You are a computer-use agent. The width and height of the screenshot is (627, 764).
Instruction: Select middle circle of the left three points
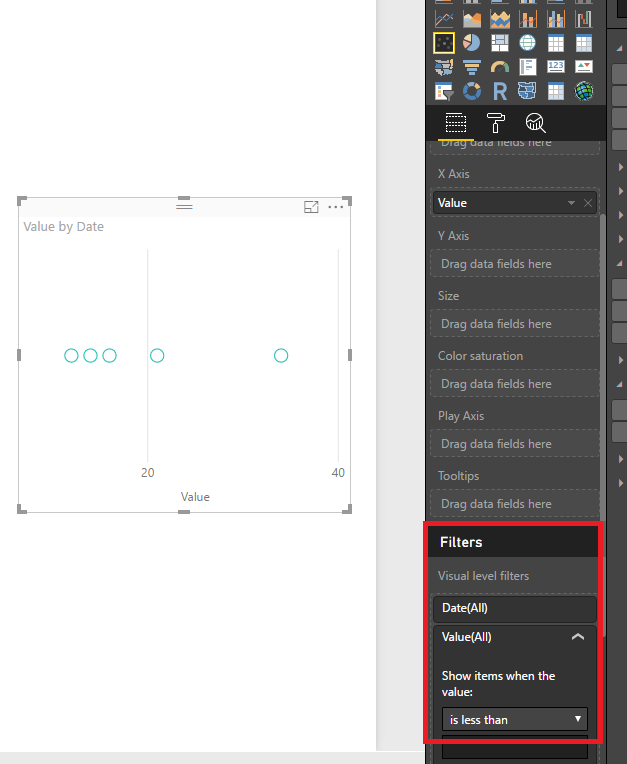(x=90, y=356)
